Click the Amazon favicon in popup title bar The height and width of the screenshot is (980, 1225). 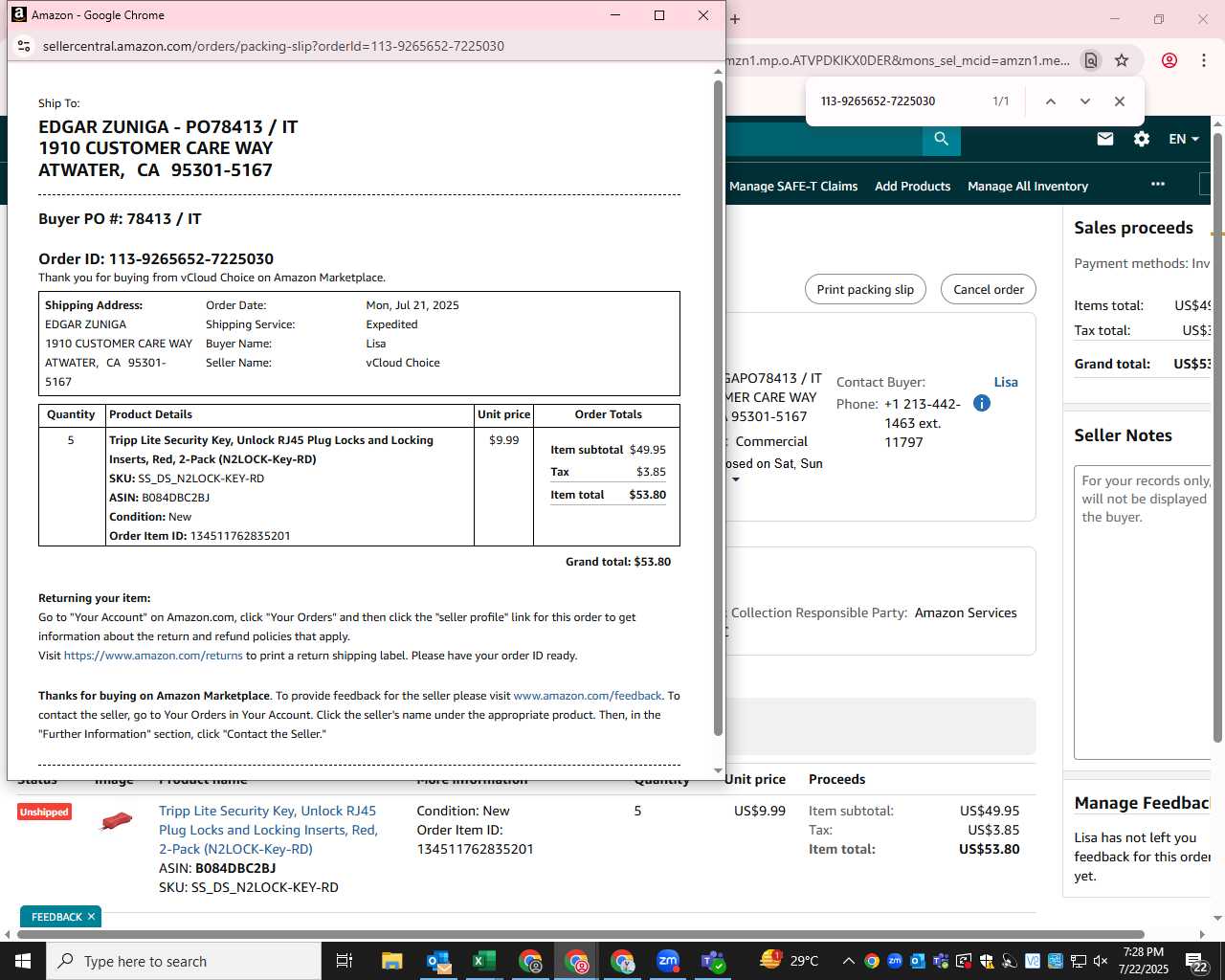18,14
